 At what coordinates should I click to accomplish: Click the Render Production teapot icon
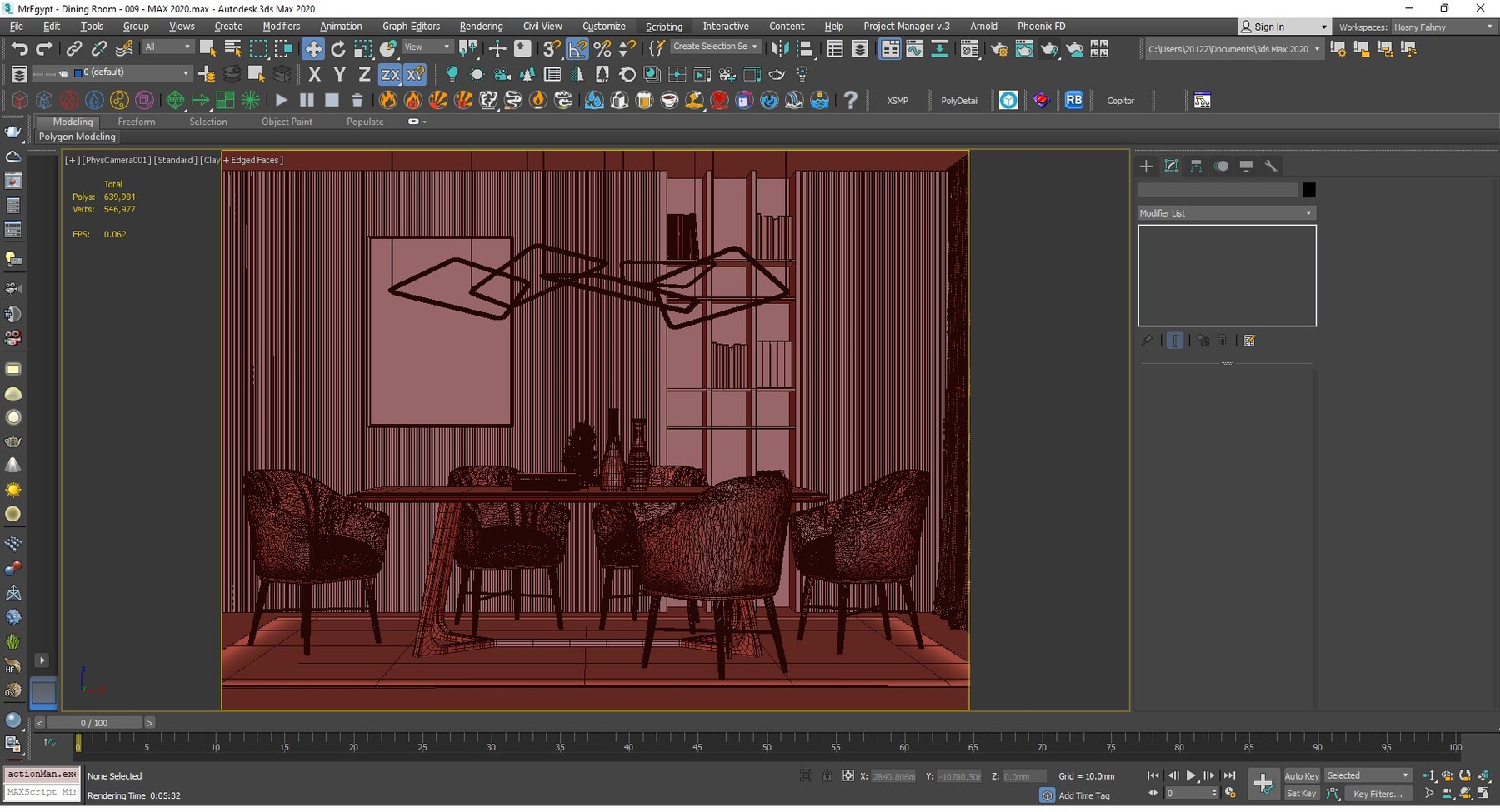(1049, 48)
